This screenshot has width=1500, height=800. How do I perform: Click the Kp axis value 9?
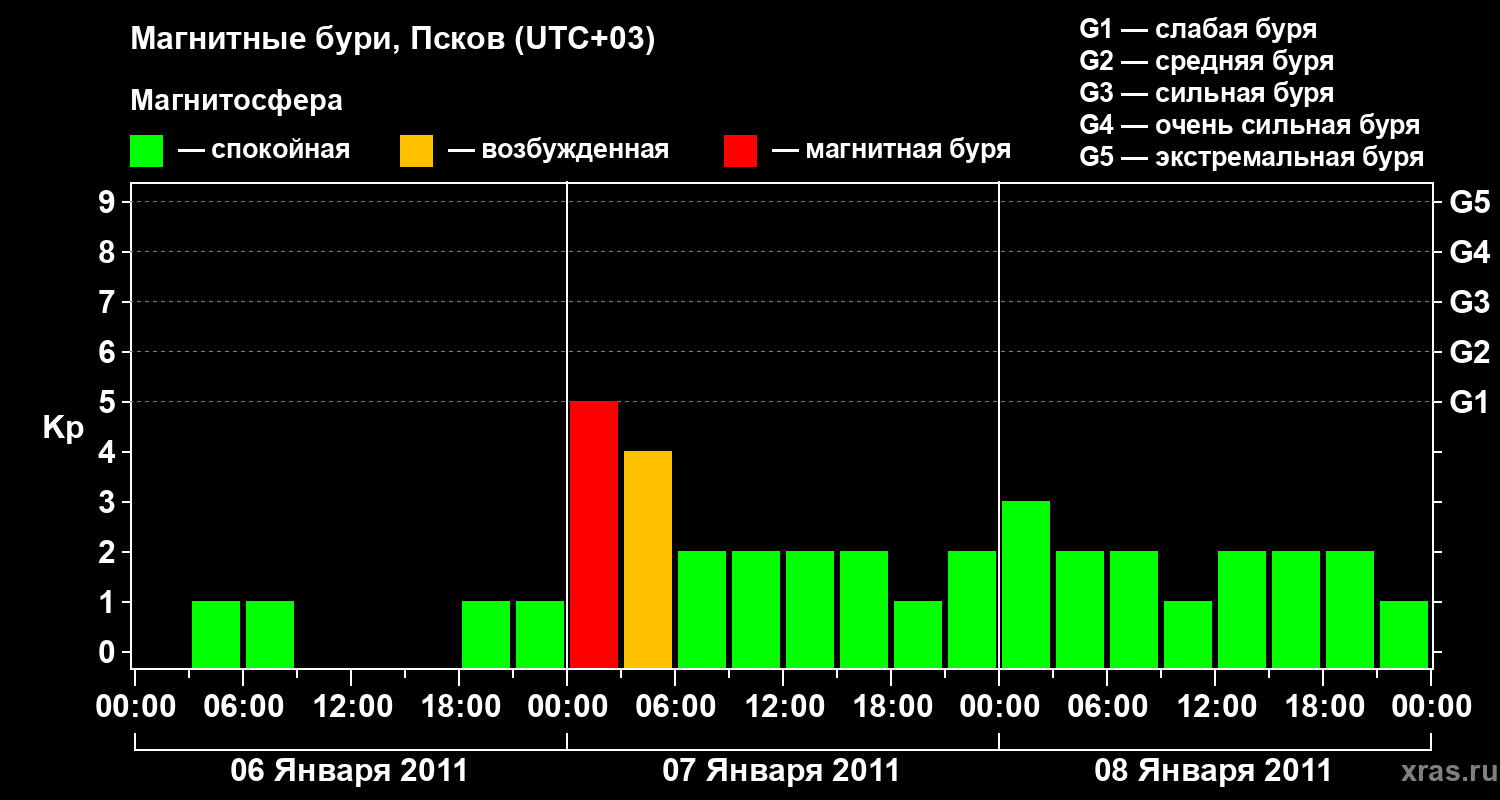pos(108,202)
